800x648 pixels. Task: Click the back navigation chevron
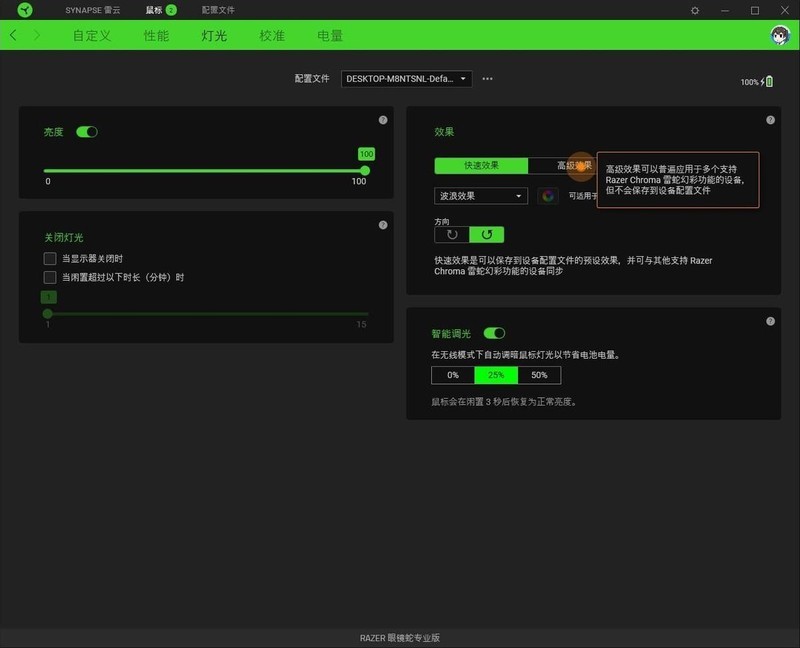coord(12,34)
